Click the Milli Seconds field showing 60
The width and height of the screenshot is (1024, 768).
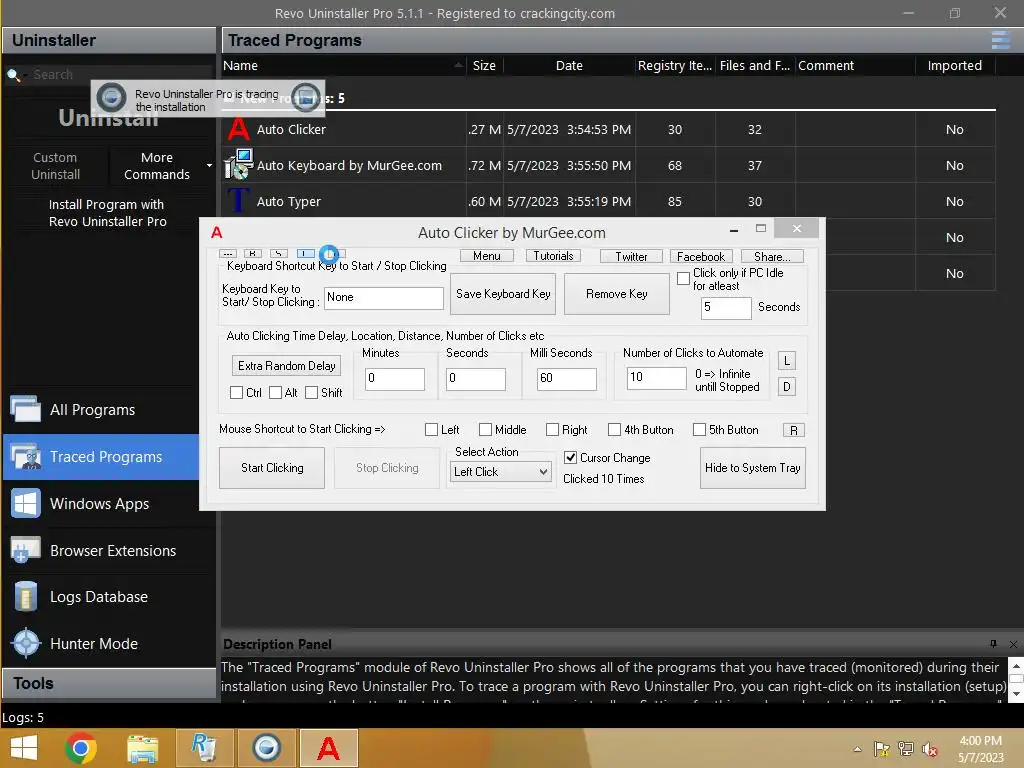point(566,379)
